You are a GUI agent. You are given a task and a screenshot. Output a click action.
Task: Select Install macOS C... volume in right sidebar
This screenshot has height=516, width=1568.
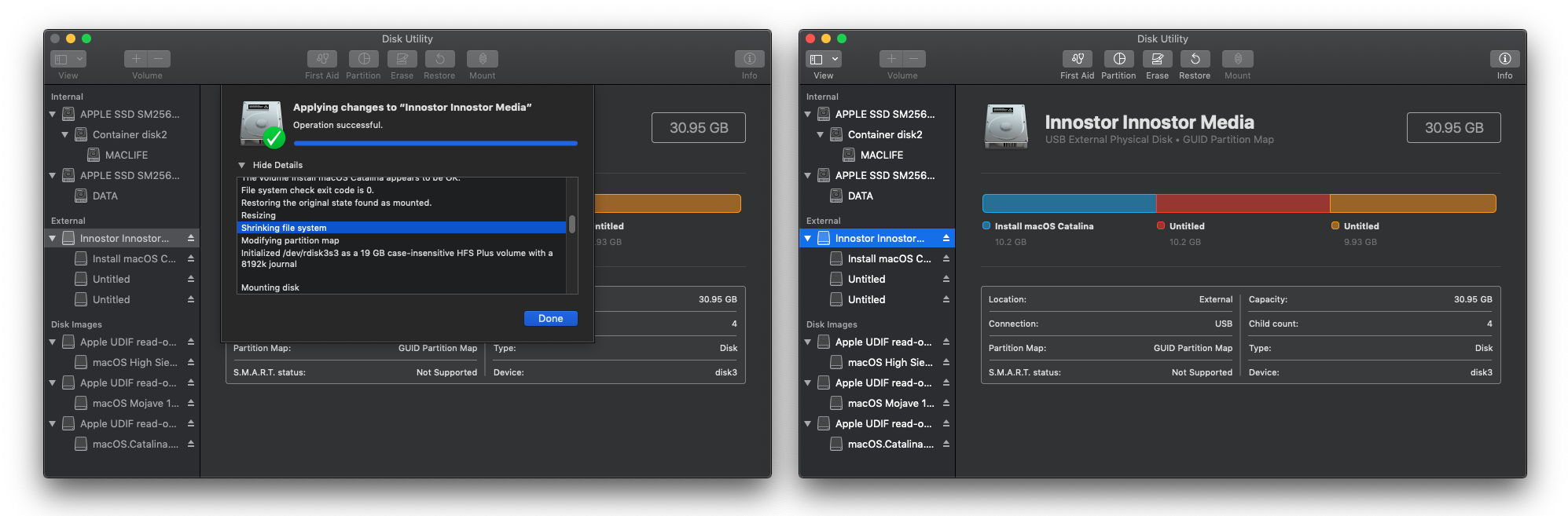pos(888,258)
